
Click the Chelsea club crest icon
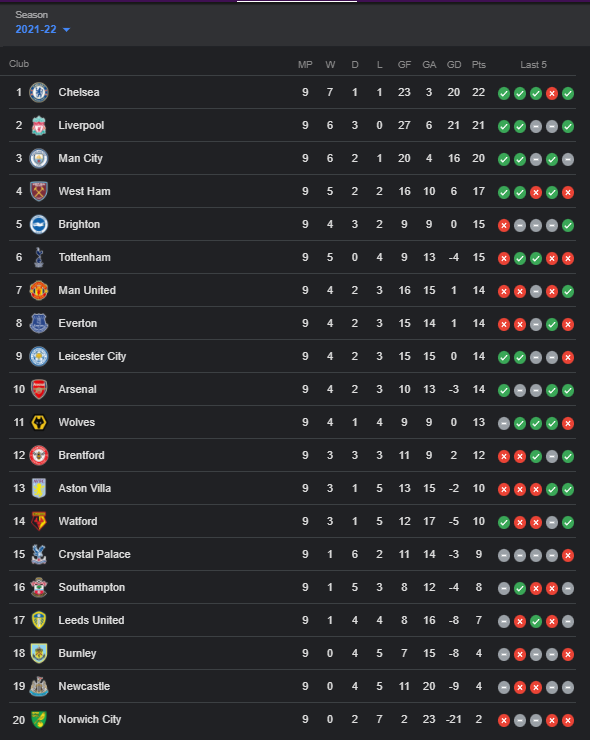click(39, 92)
